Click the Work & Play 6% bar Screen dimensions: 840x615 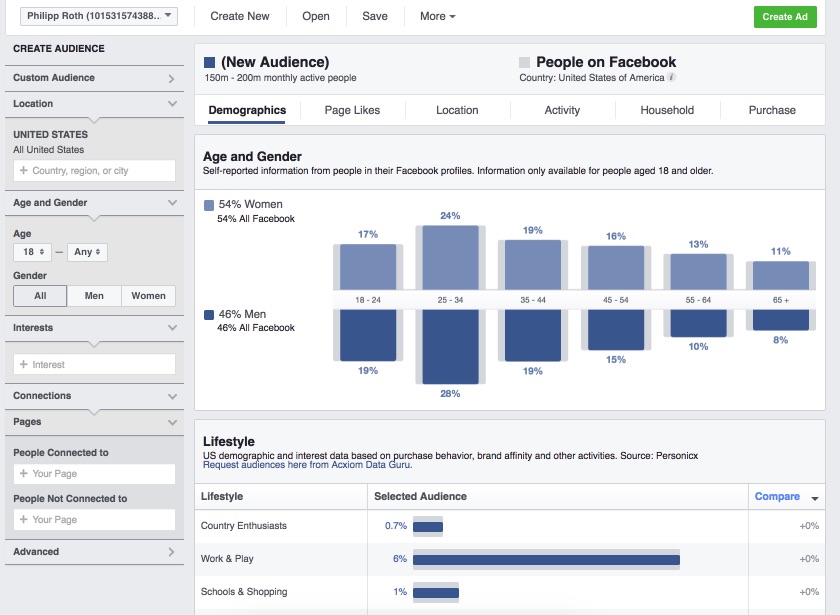click(546, 560)
